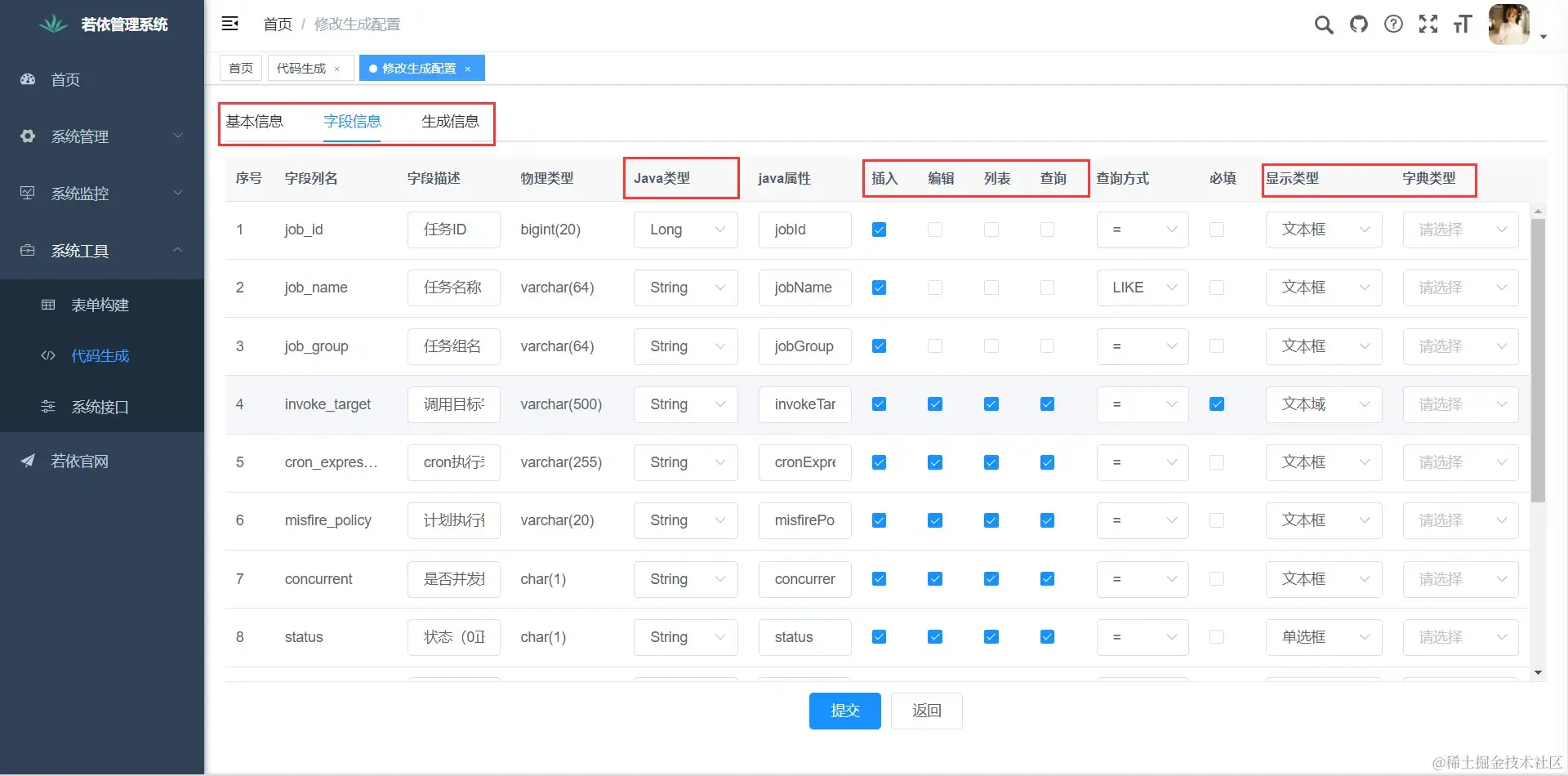Switch to the 生成信息 tab
This screenshot has height=776, width=1568.
[x=450, y=121]
